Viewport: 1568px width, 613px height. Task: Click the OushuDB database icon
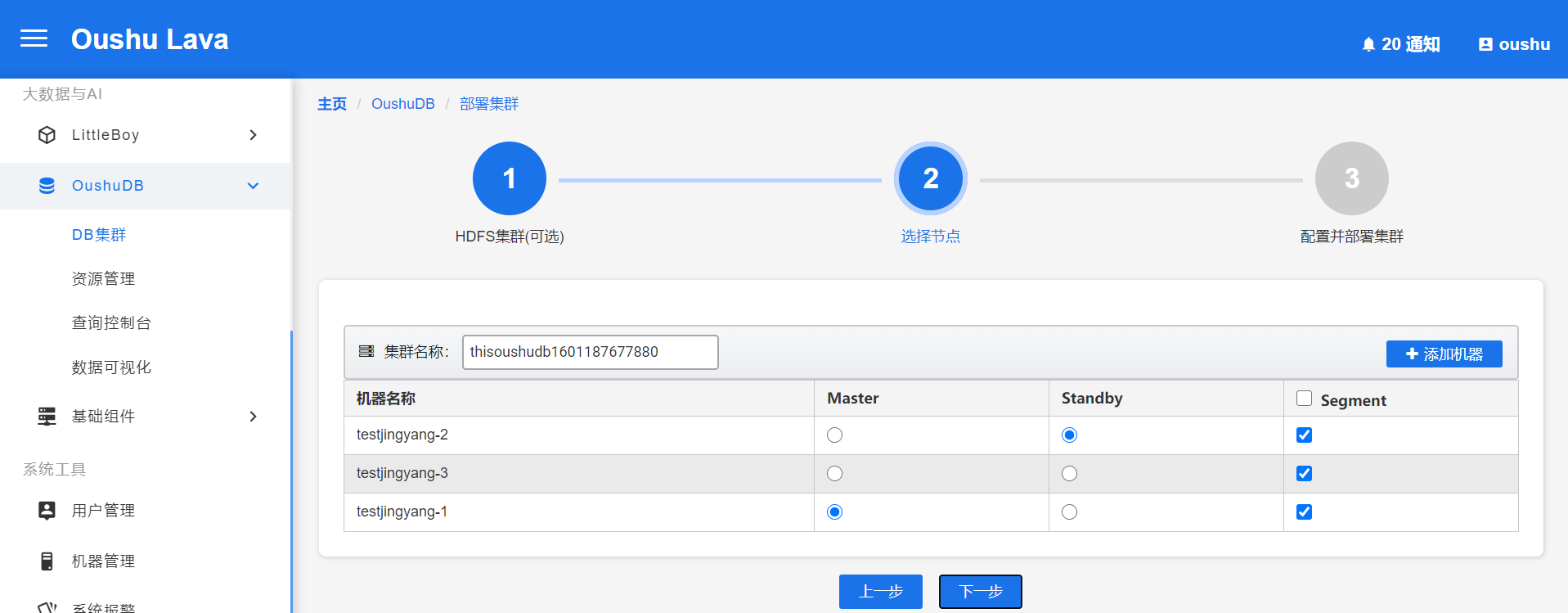coord(47,186)
